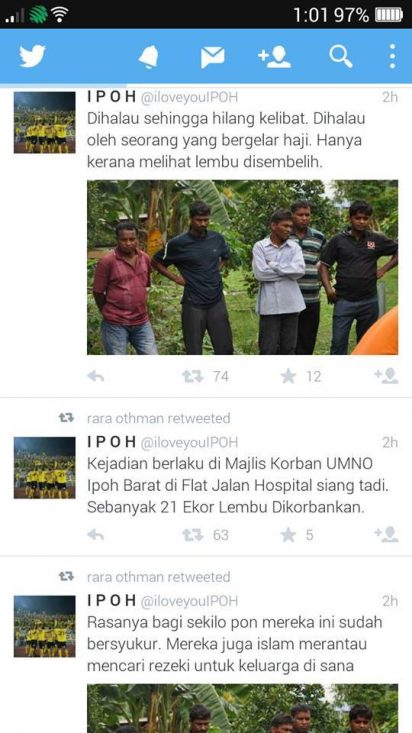Open the search magnifier icon
This screenshot has width=412, height=733.
coord(341,57)
